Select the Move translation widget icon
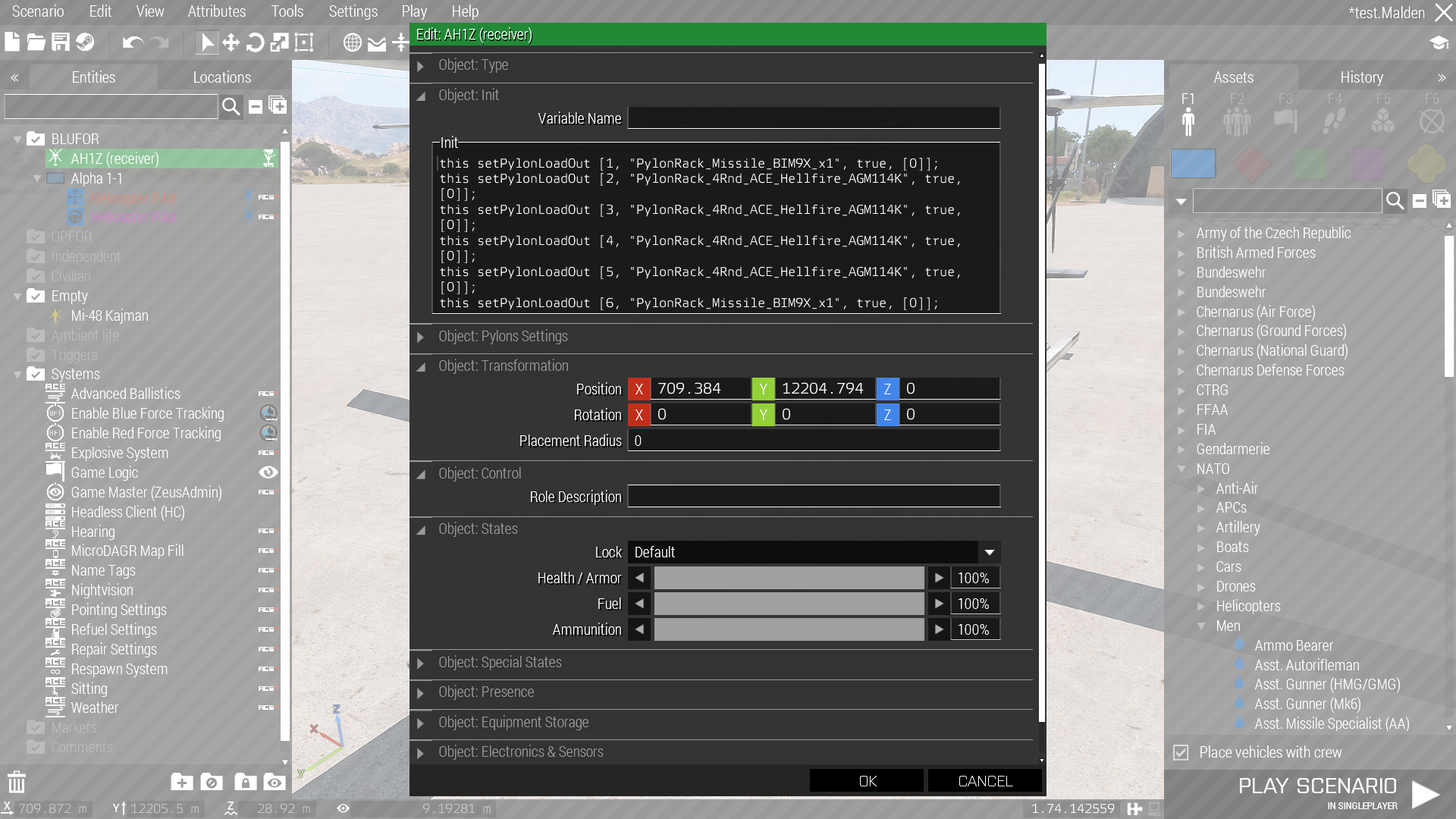This screenshot has width=1456, height=819. (231, 42)
